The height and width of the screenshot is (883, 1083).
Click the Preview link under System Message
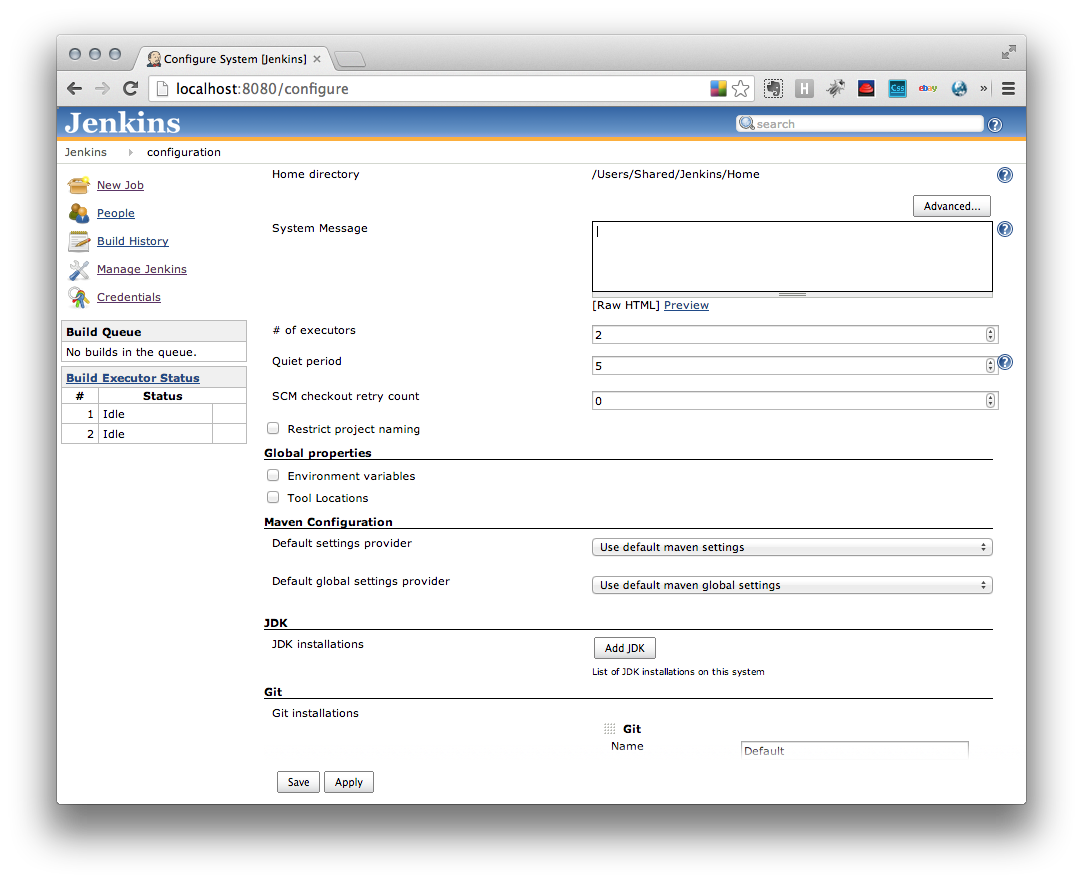686,305
